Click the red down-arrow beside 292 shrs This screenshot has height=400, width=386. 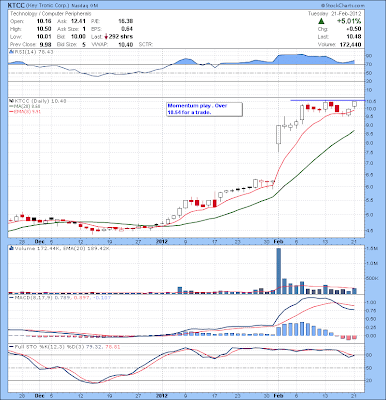106,37
